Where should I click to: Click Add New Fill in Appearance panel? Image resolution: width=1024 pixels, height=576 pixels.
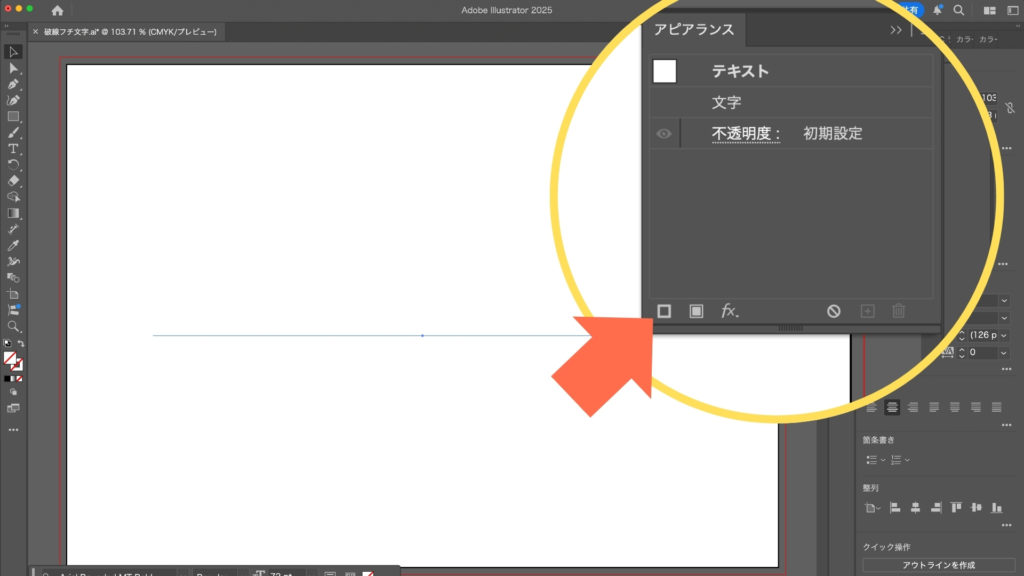coord(696,311)
